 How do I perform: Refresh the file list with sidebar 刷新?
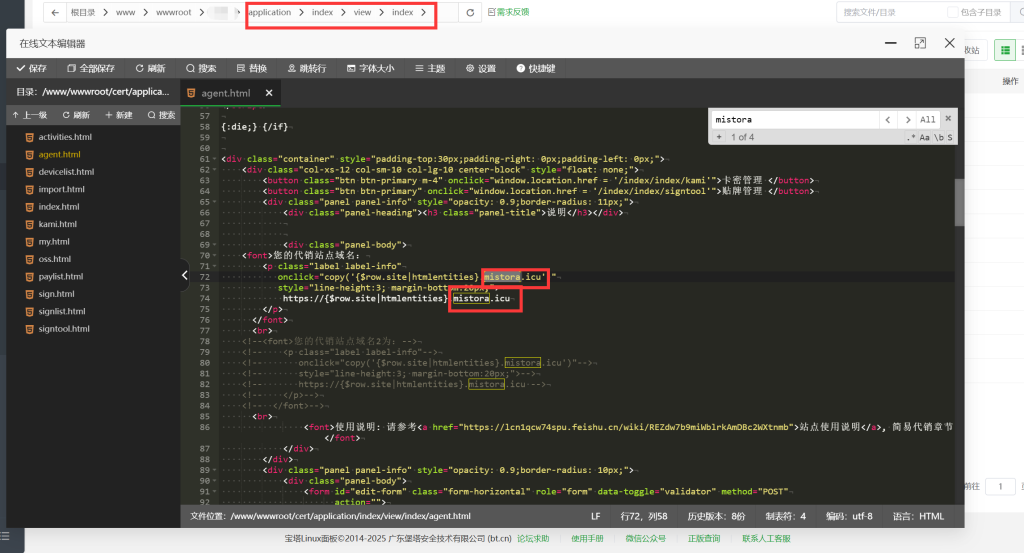[76, 115]
